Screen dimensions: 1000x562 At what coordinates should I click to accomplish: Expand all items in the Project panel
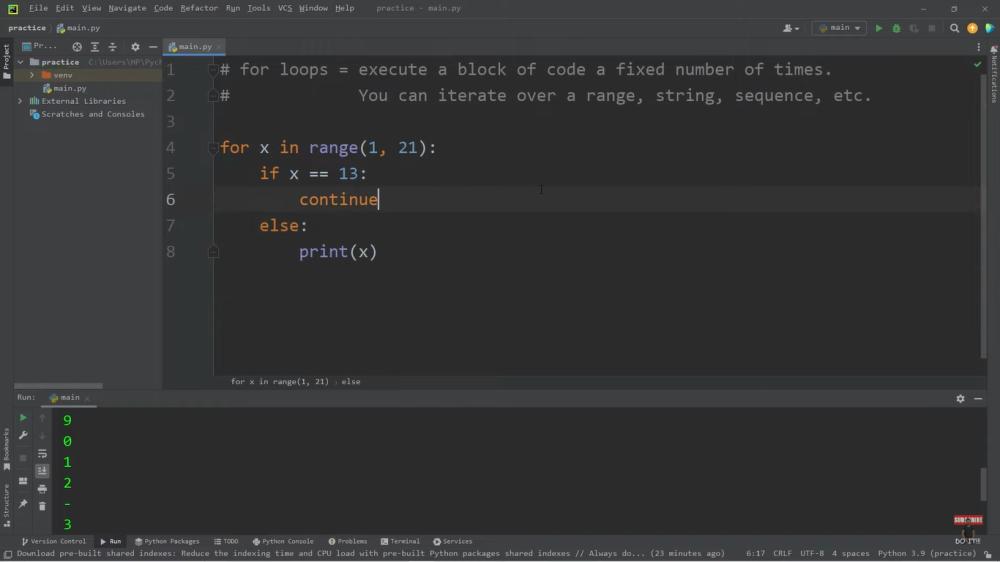tap(94, 47)
